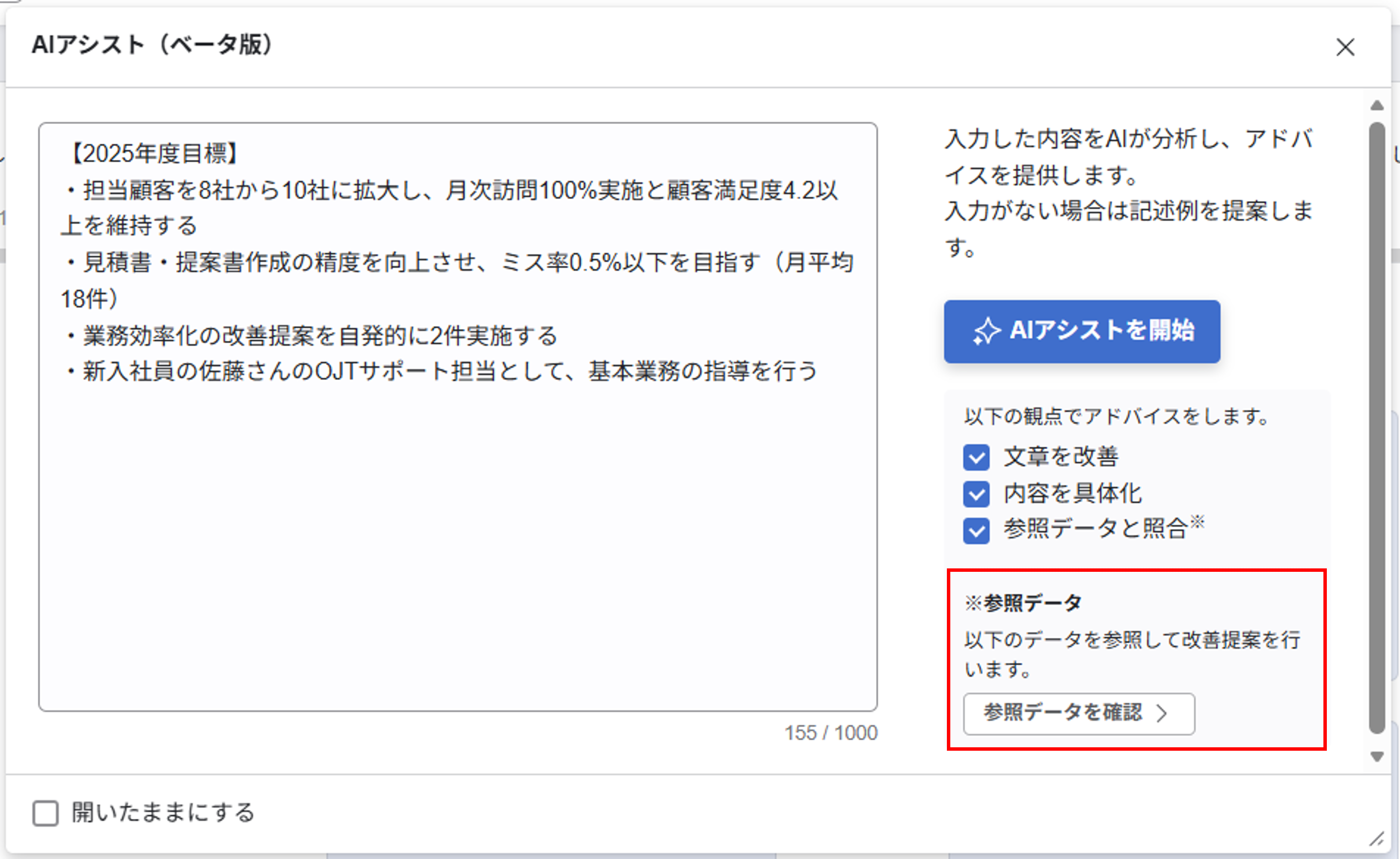The width and height of the screenshot is (1400, 859).
Task: Click the scrollbar up arrow
Action: 1377,106
